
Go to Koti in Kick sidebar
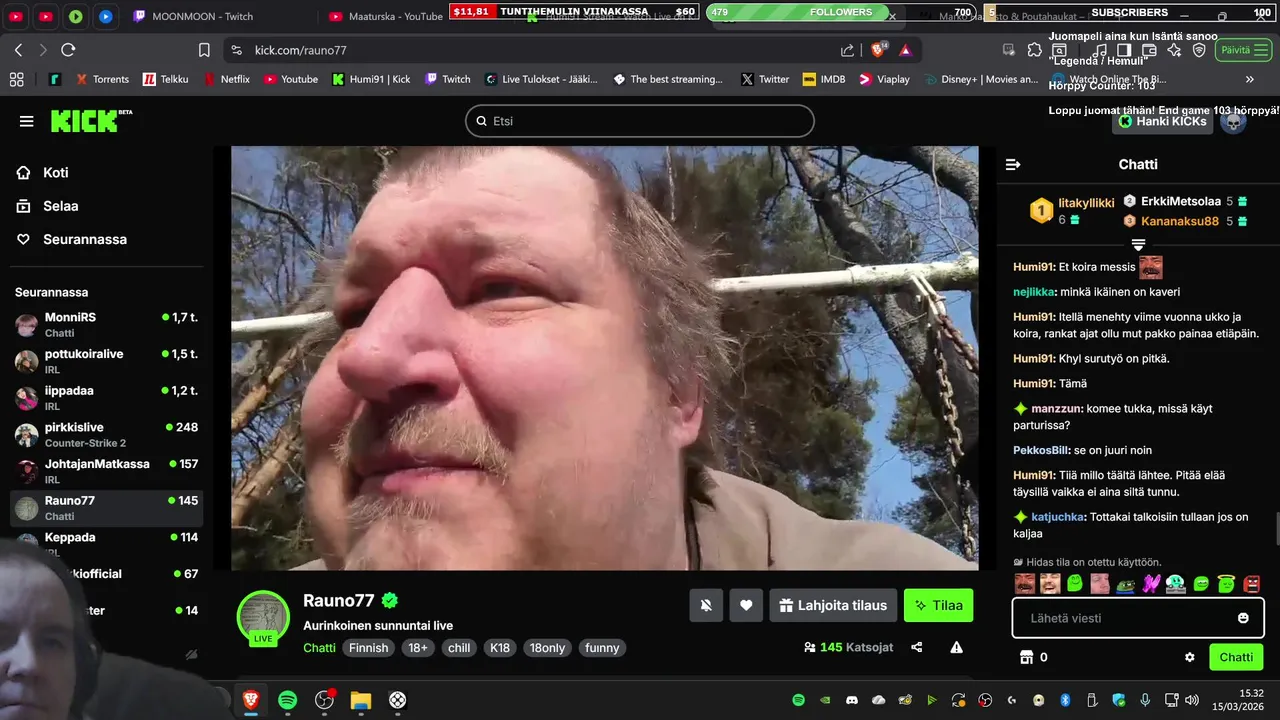click(x=43, y=172)
